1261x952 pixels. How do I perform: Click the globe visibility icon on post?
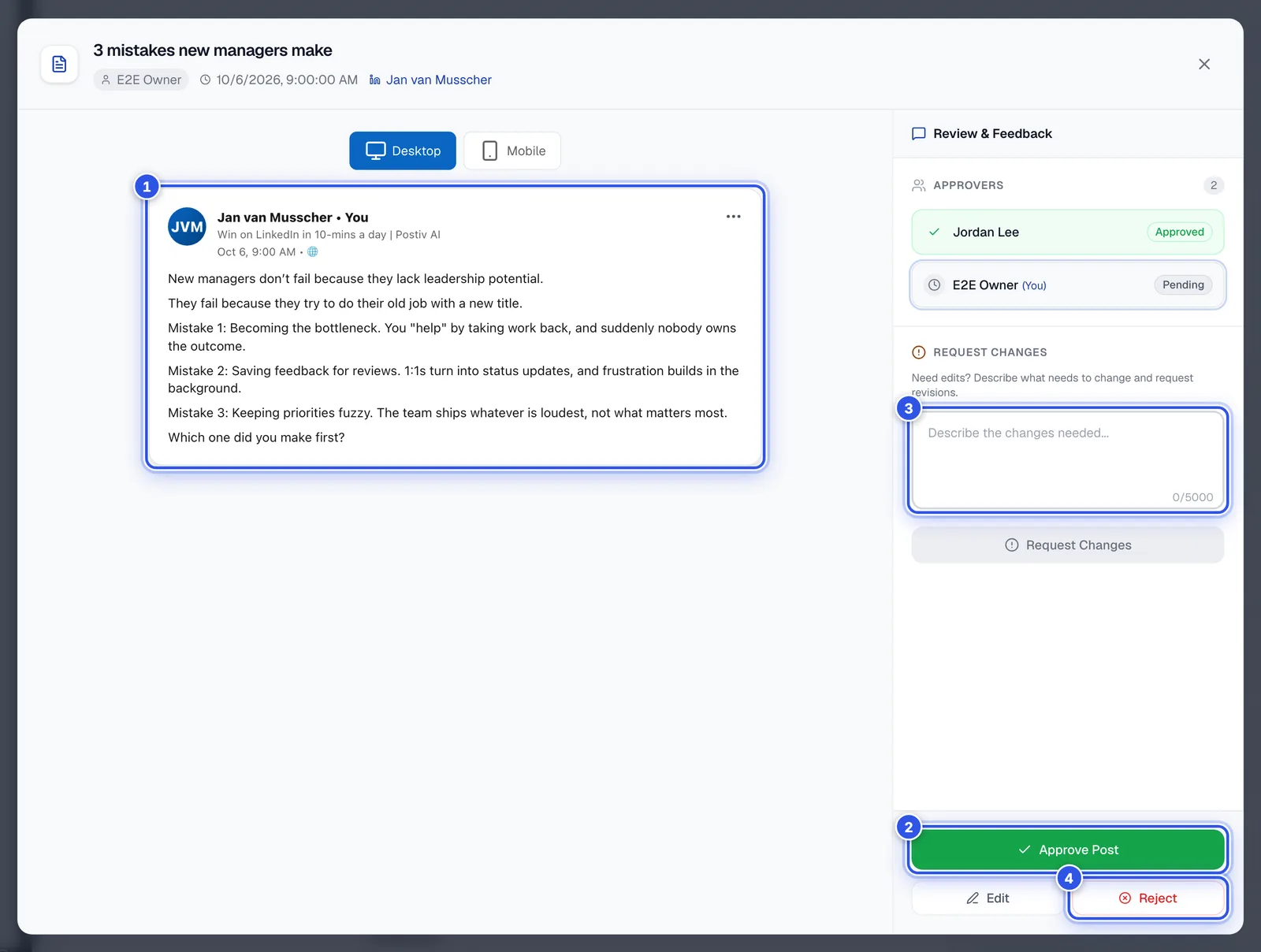tap(313, 252)
